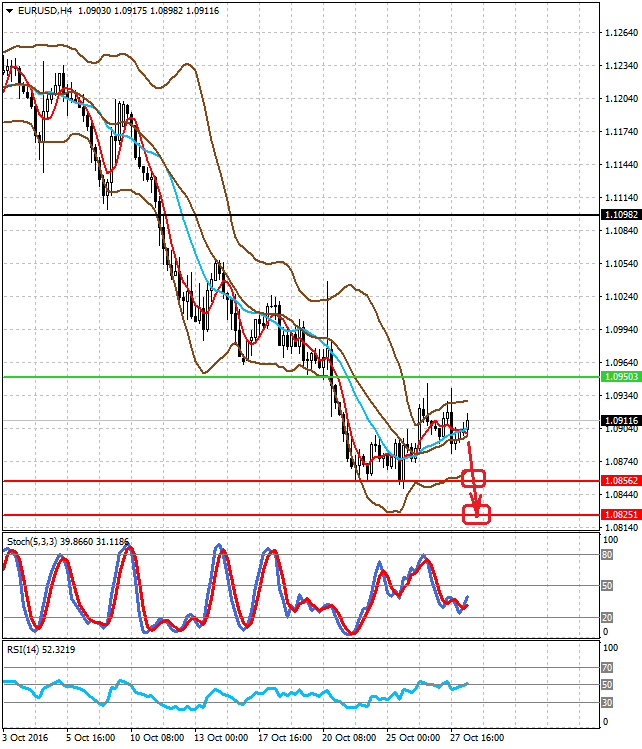642x749 pixels.
Task: Click the 1.12040 price scale value
Action: point(621,98)
